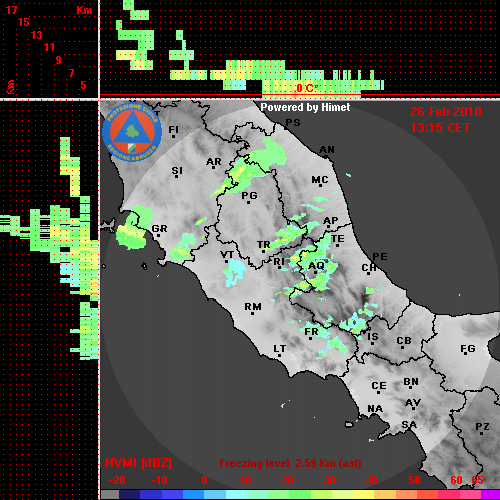Screen dimensions: 500x500
Task: Click the '5' height axis label
Action: 83,85
